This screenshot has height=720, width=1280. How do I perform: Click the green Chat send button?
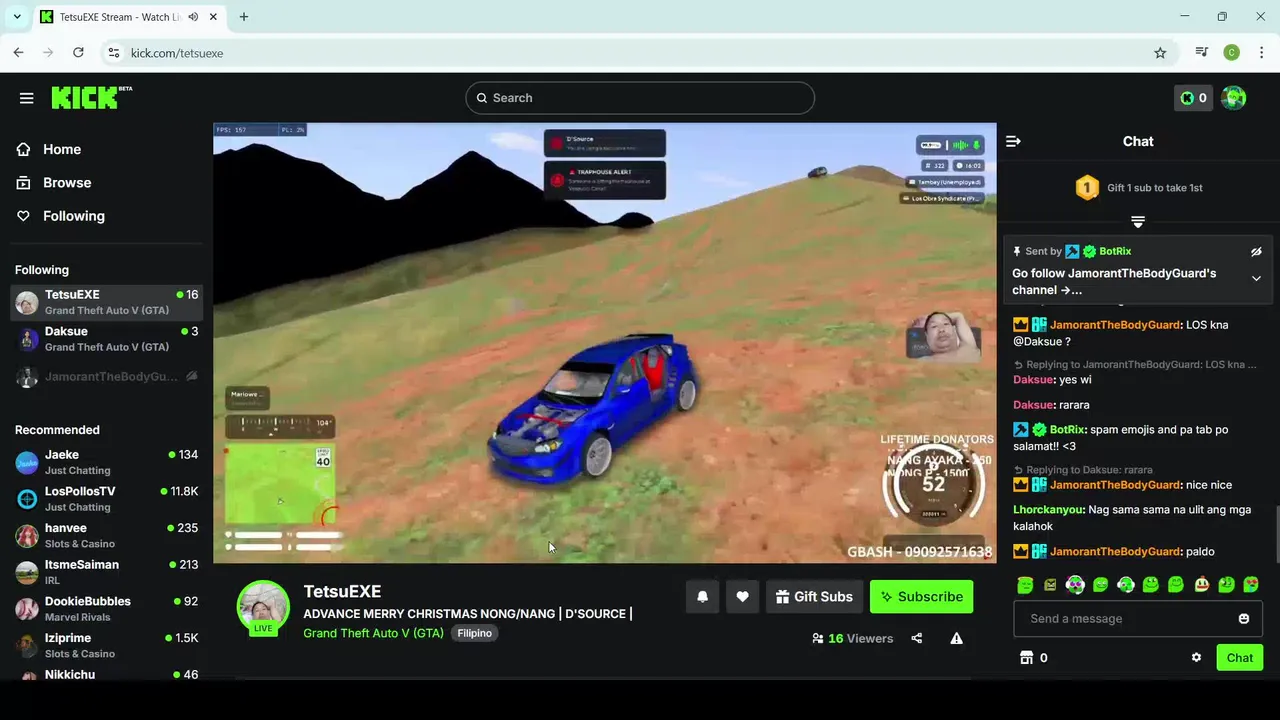point(1240,658)
